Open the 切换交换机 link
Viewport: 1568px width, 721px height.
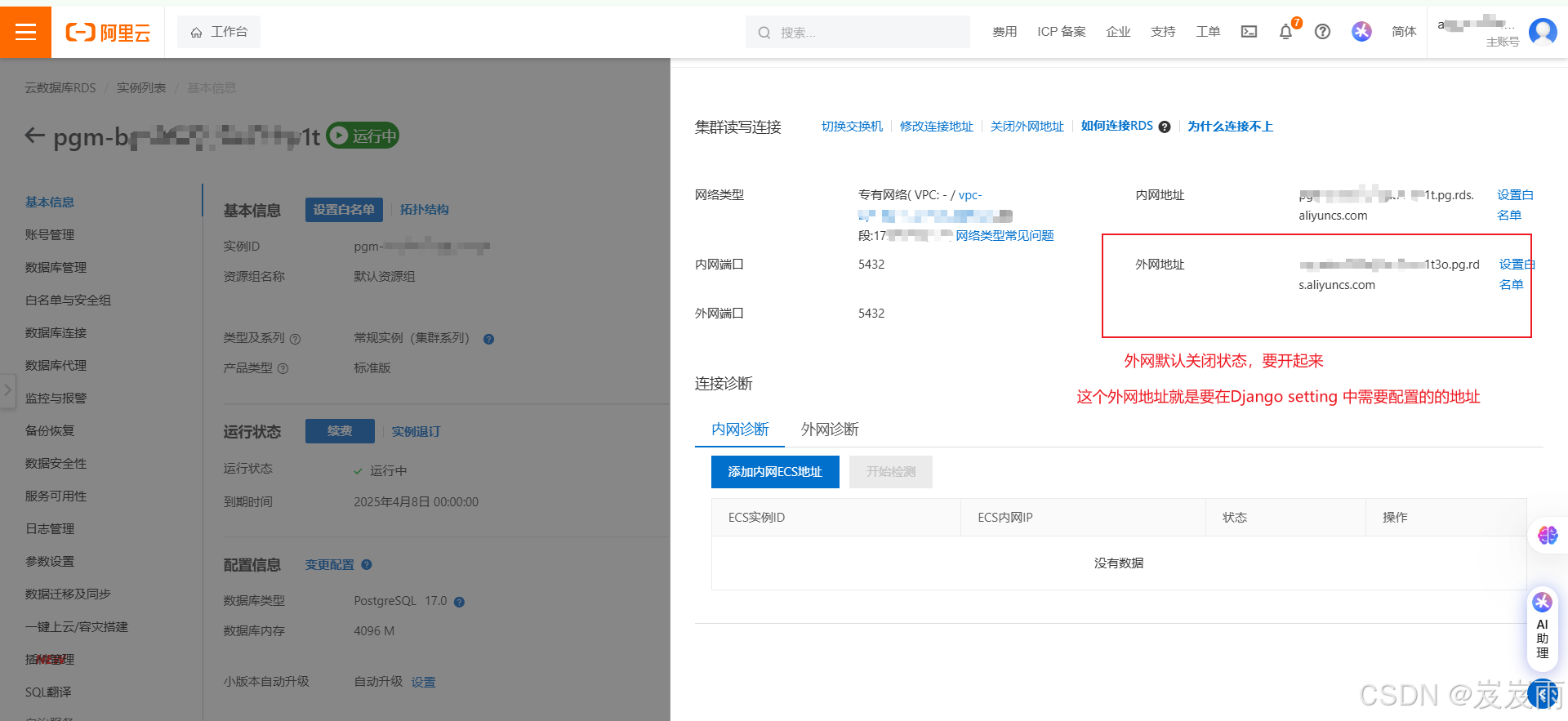tap(852, 126)
